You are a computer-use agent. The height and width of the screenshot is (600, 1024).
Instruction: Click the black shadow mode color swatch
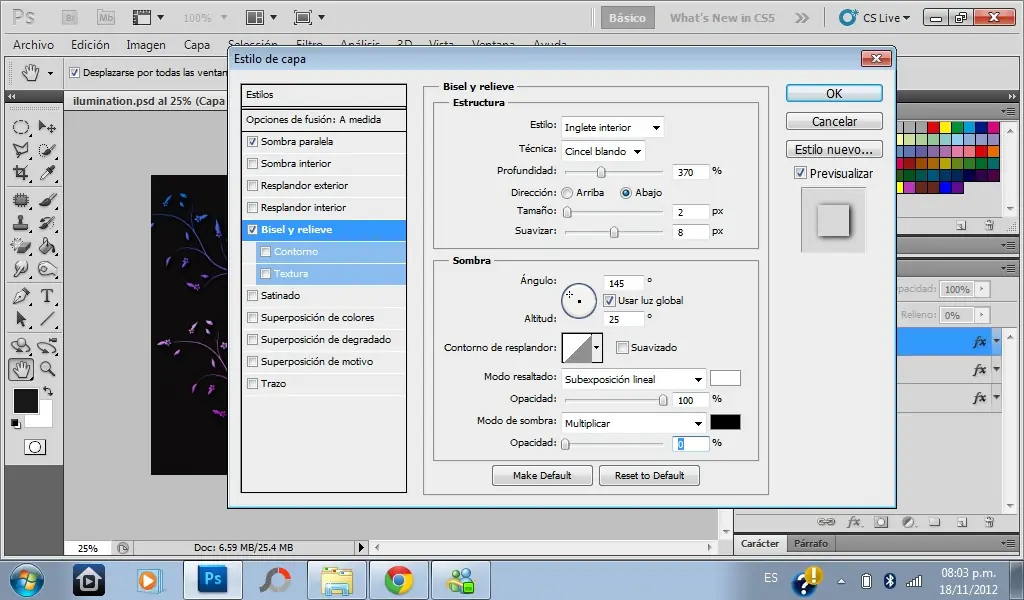coord(725,422)
